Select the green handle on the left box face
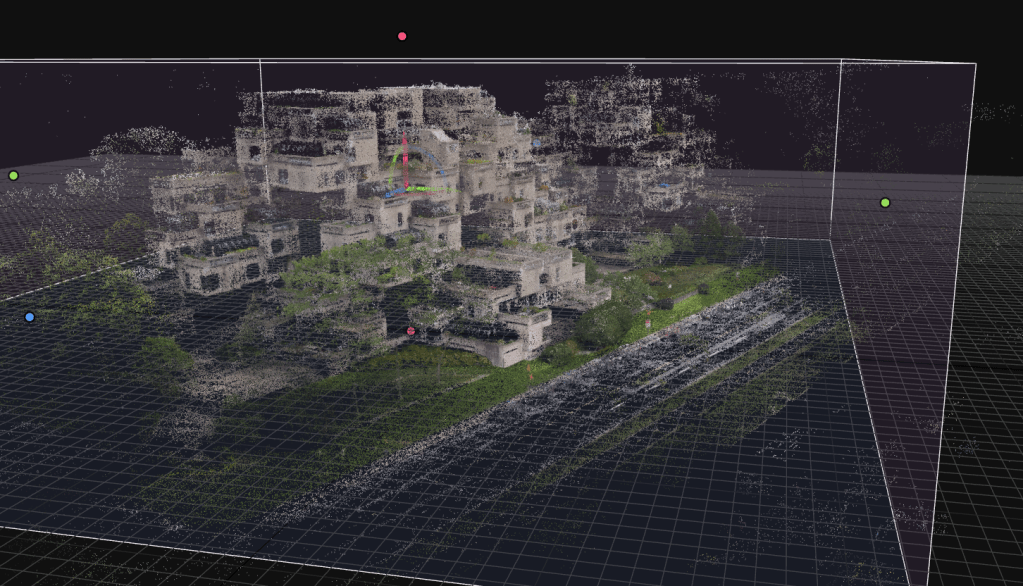The height and width of the screenshot is (586, 1023). coord(13,175)
